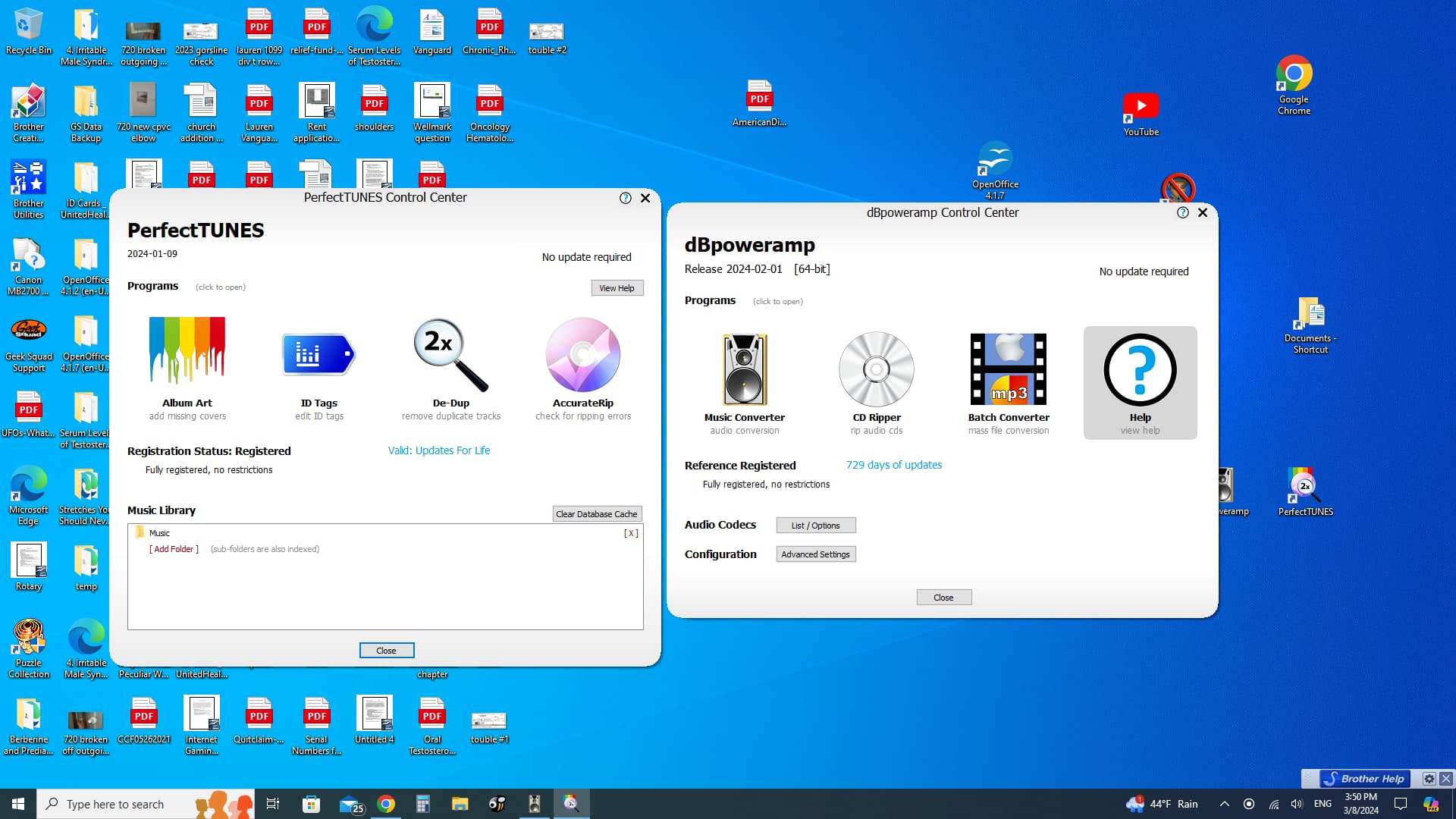Screen dimensions: 1456x819
Task: Open Brother Help settings gear
Action: click(x=1429, y=779)
